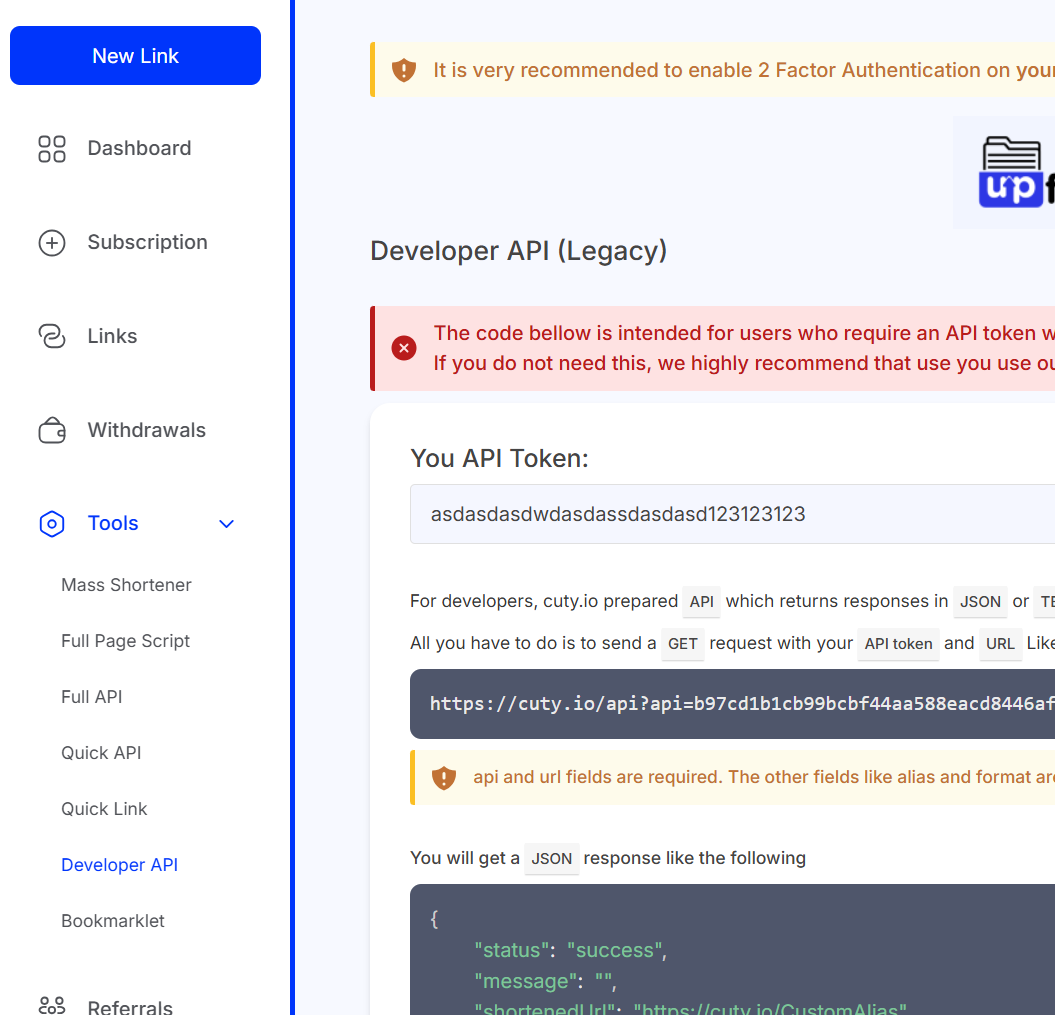Click the red error circle icon
This screenshot has height=1015, width=1055.
[x=404, y=348]
